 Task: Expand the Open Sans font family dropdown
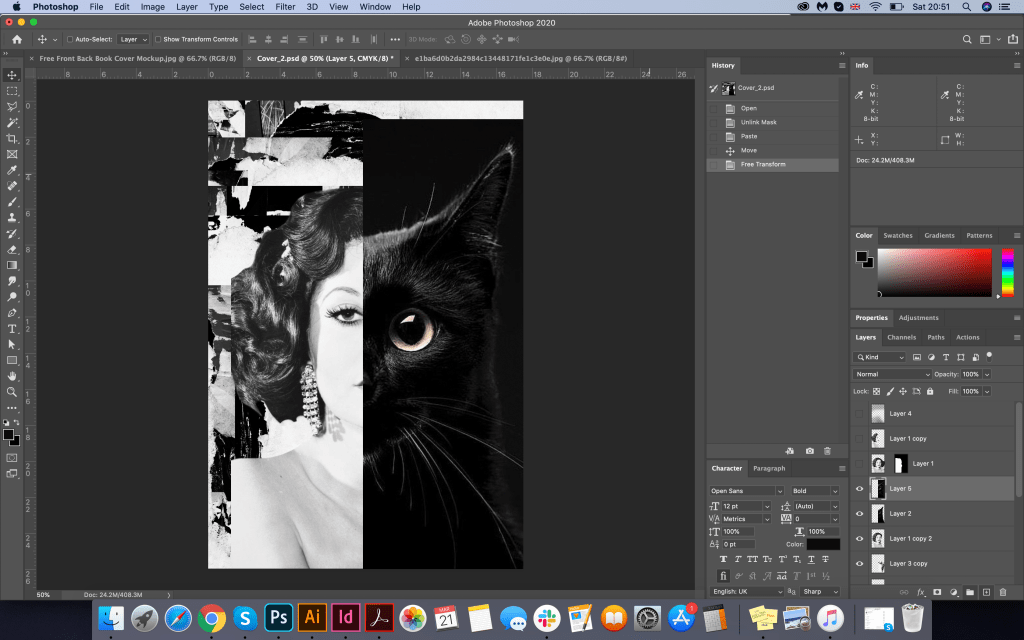click(746, 491)
